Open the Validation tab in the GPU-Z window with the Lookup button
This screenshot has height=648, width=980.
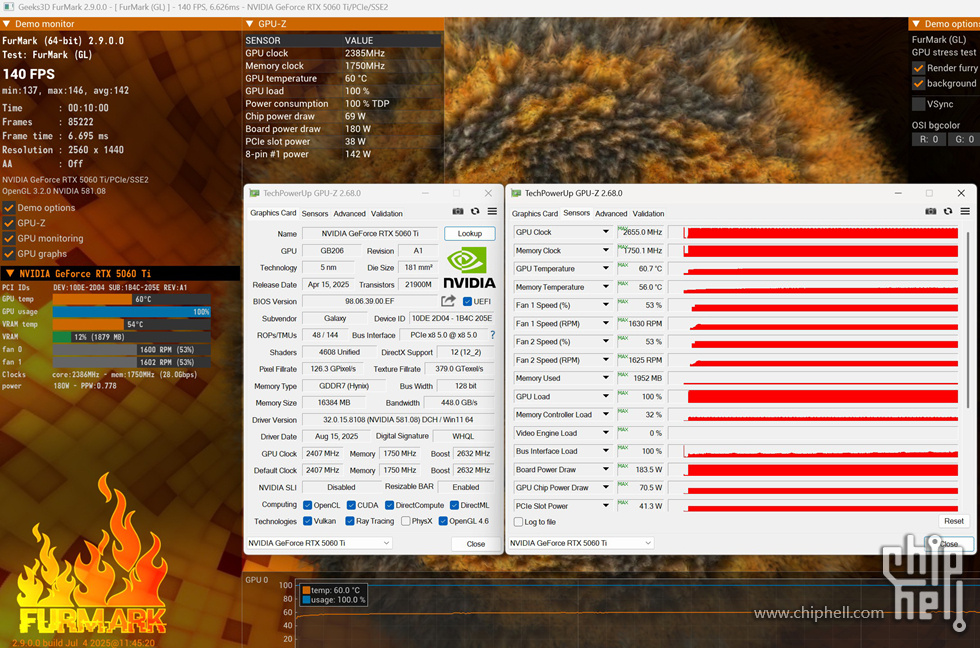387,213
